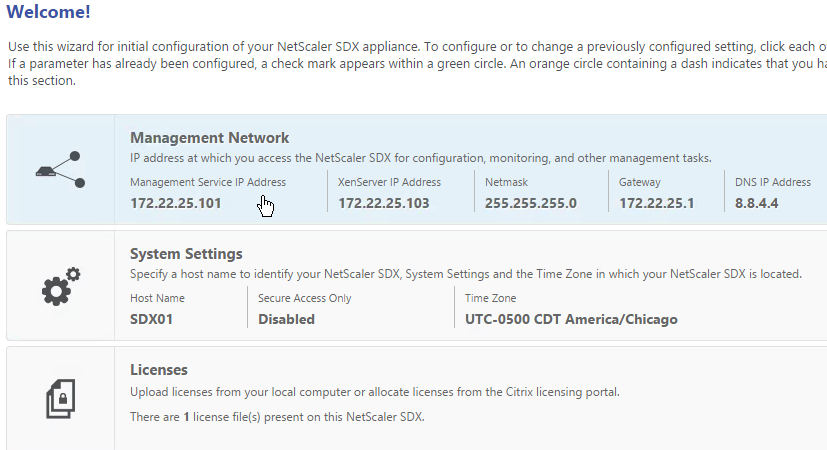This screenshot has width=827, height=450.
Task: Click the DNS IP Address 8.8.4.4
Action: click(x=756, y=203)
